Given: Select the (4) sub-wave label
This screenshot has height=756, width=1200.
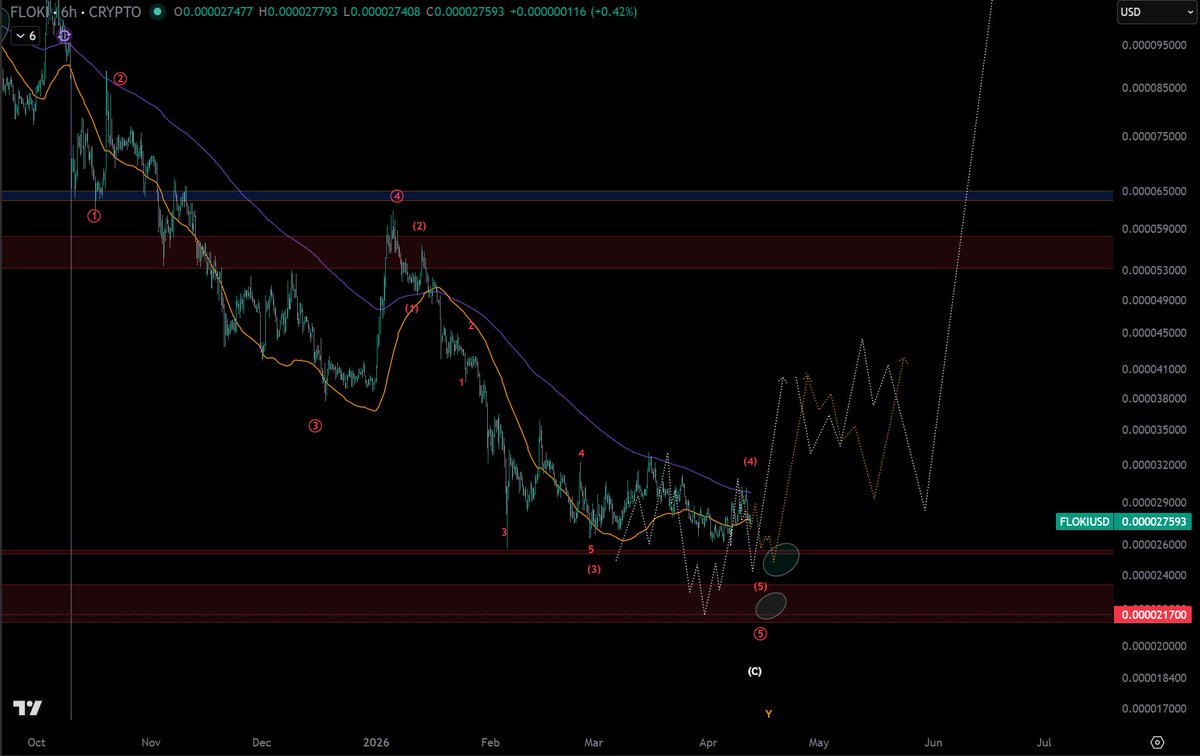Looking at the screenshot, I should (x=751, y=461).
